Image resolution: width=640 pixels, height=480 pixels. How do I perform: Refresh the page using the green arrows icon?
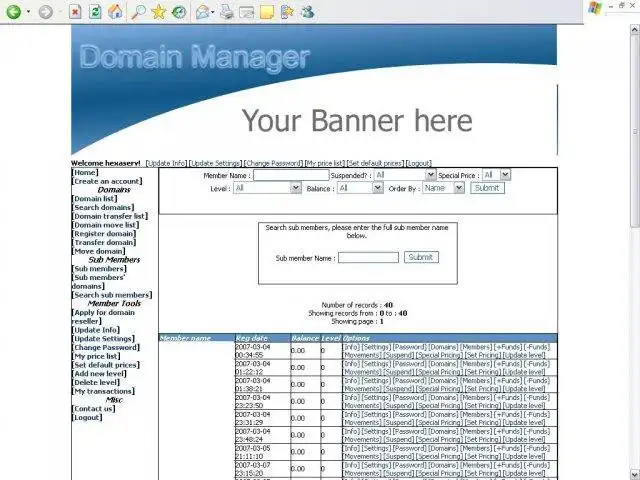tap(95, 12)
